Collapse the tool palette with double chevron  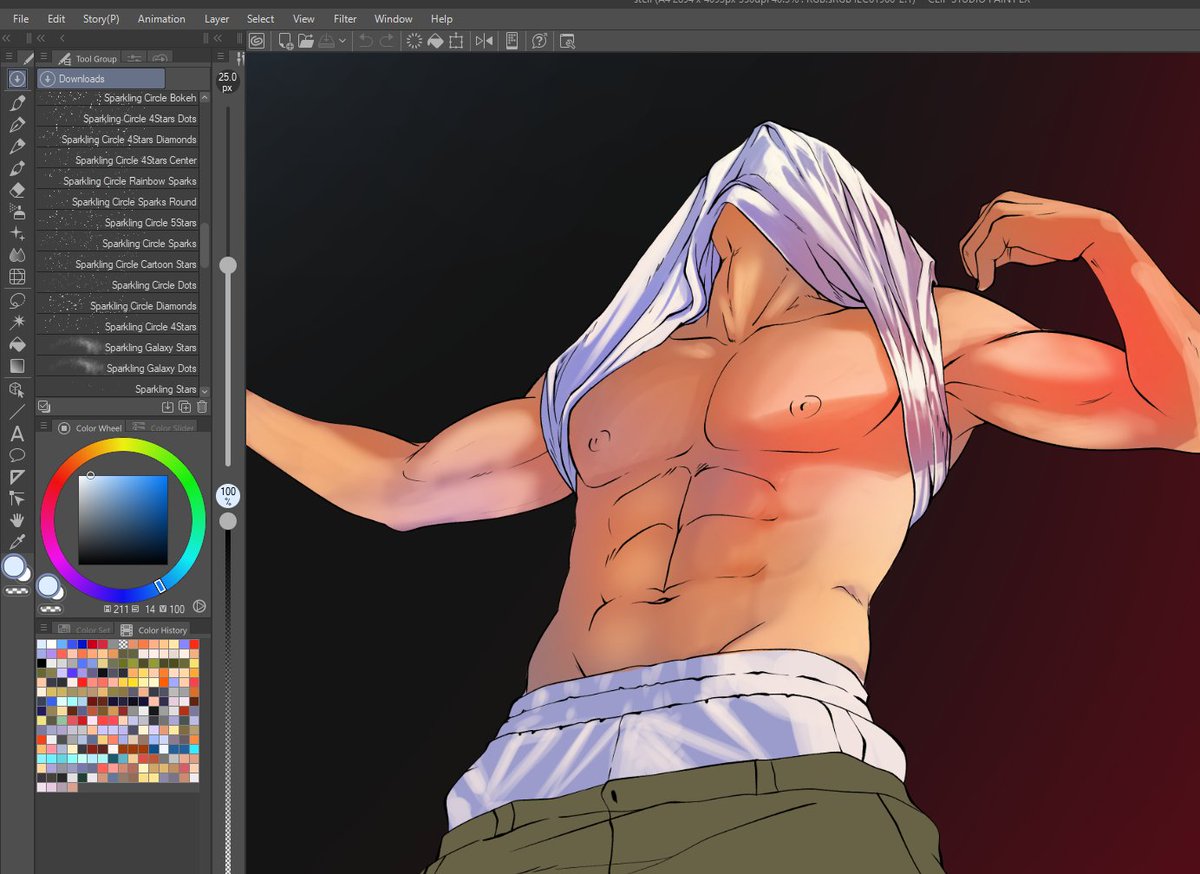7,37
